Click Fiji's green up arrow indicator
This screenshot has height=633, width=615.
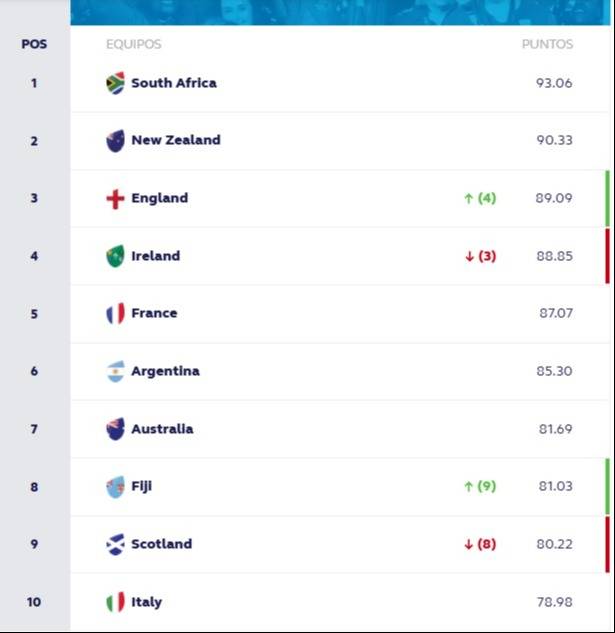(x=467, y=487)
